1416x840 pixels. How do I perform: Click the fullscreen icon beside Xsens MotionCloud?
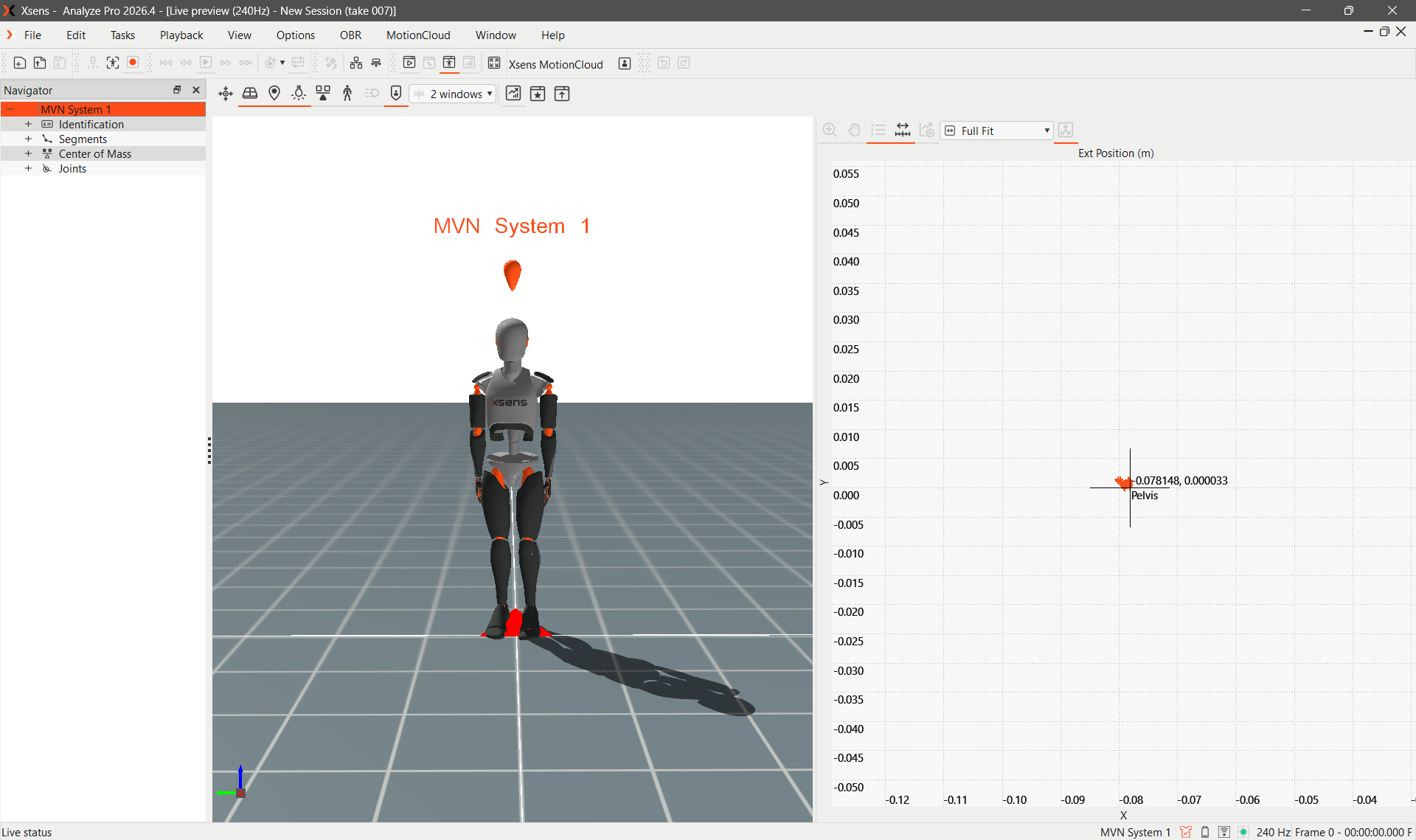click(494, 63)
